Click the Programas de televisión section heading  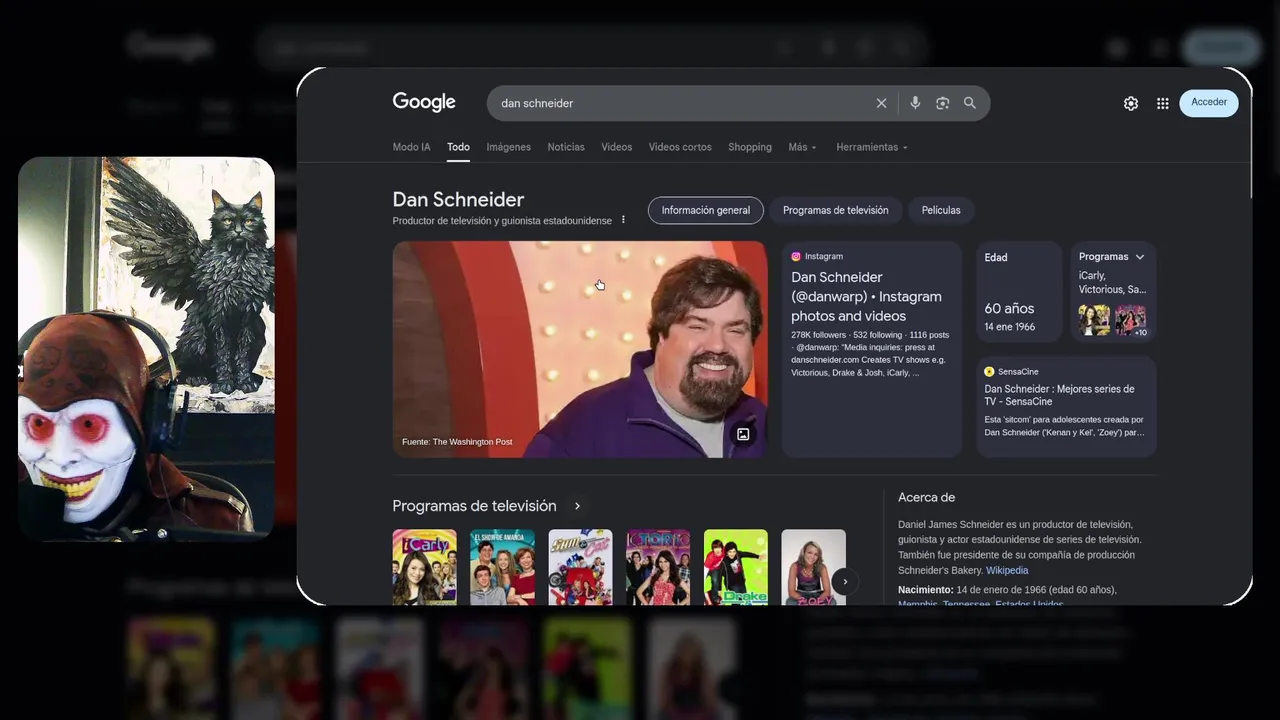[x=474, y=506]
